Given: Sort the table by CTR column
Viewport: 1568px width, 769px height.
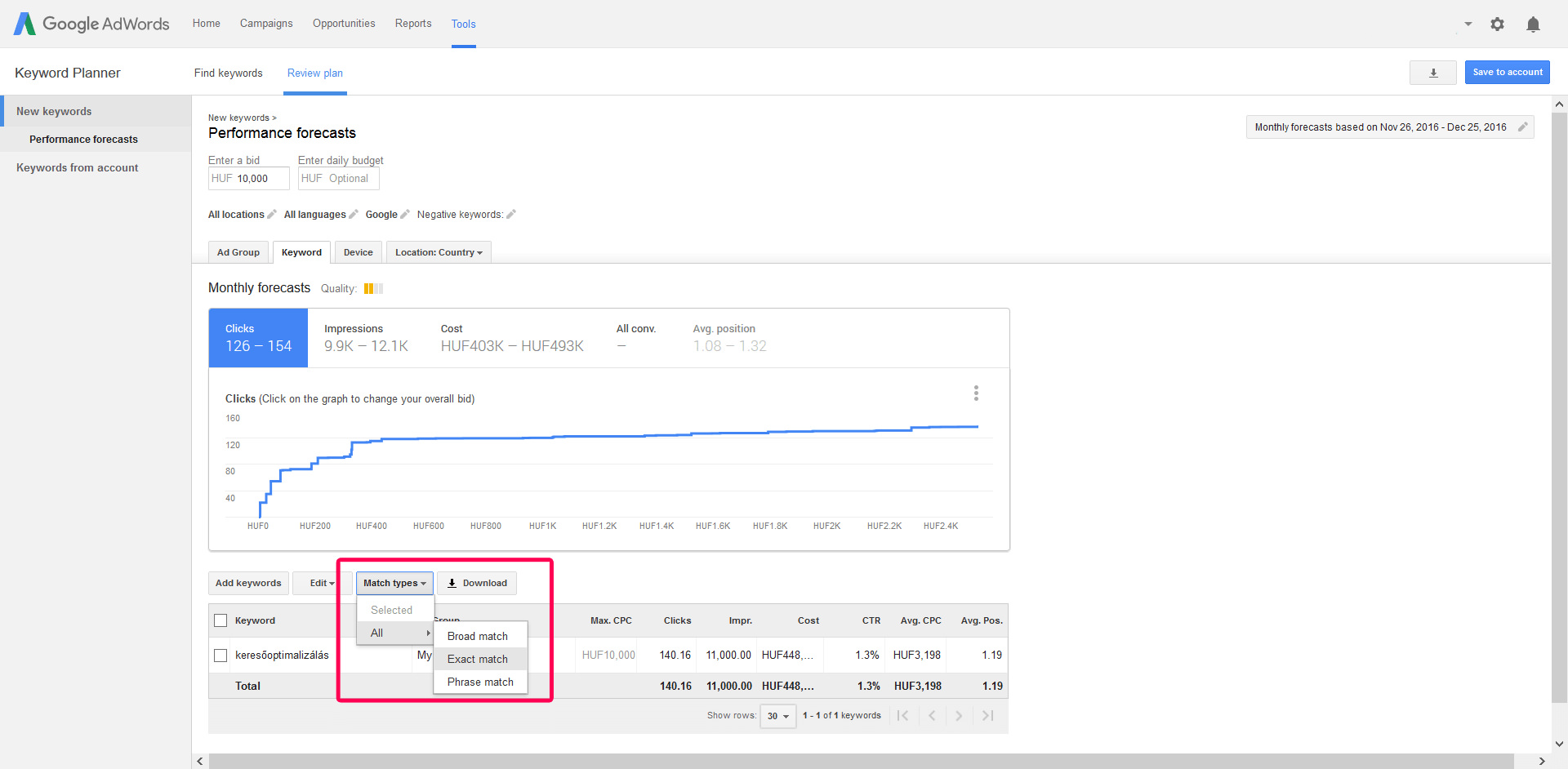Looking at the screenshot, I should click(x=871, y=620).
